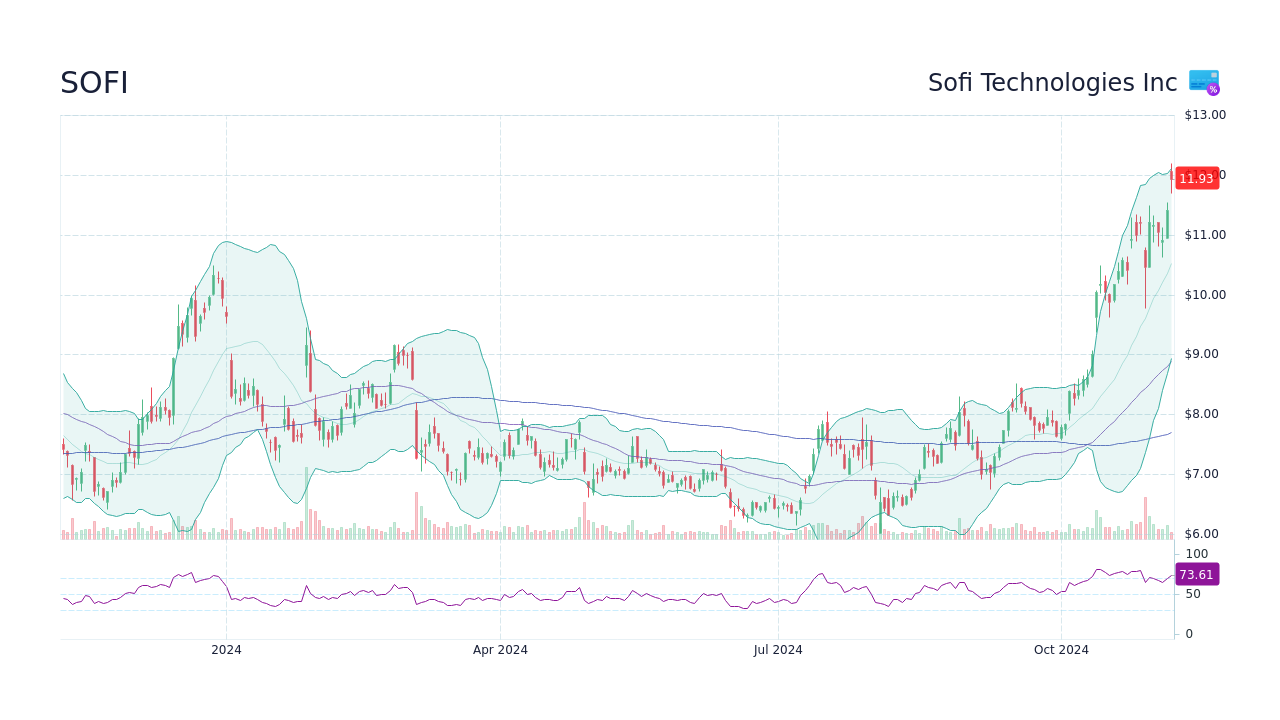The image size is (1280, 720).
Task: Click the $10.00 price axis label
Action: coord(1205,295)
